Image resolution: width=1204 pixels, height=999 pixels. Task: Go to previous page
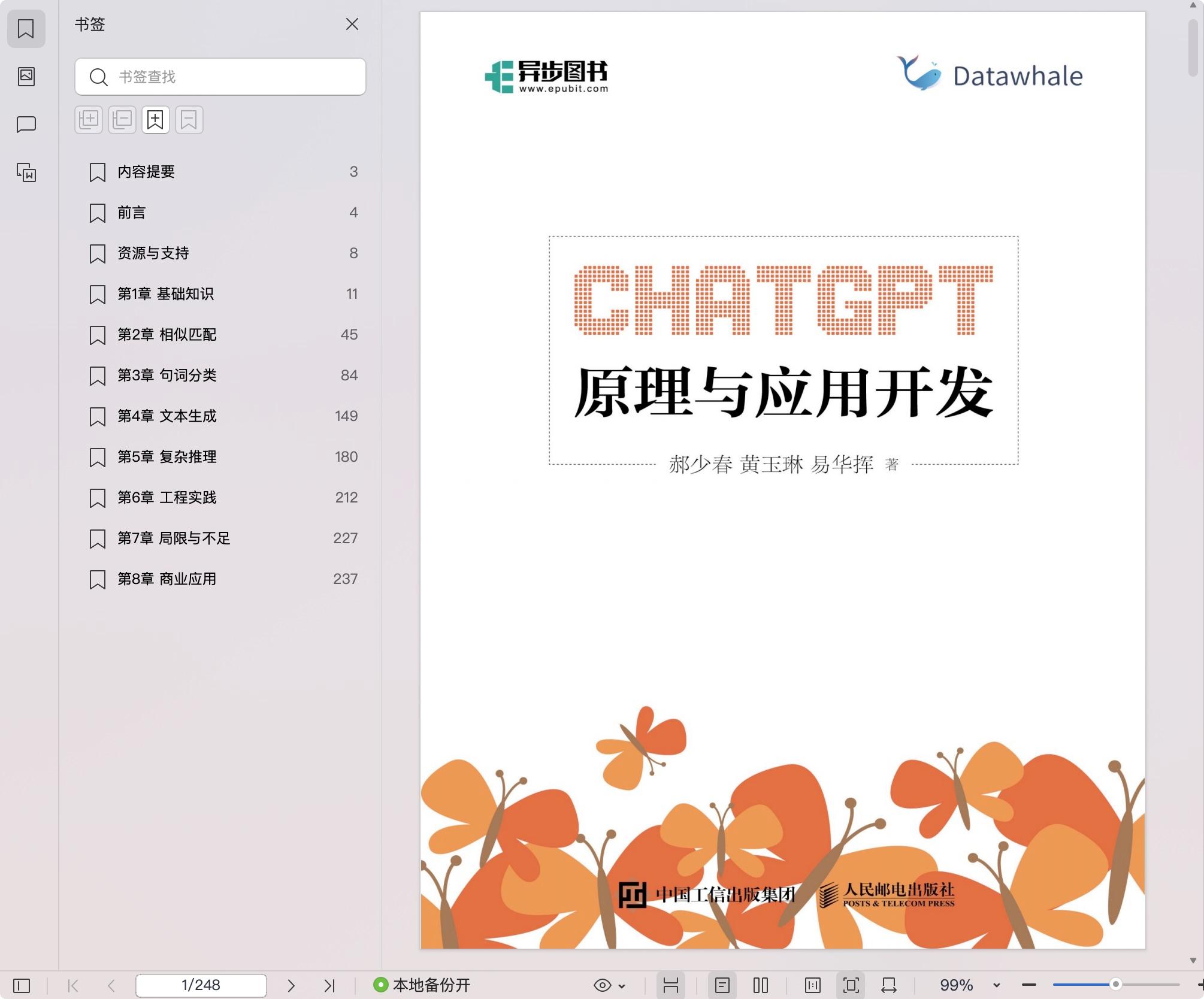[111, 985]
